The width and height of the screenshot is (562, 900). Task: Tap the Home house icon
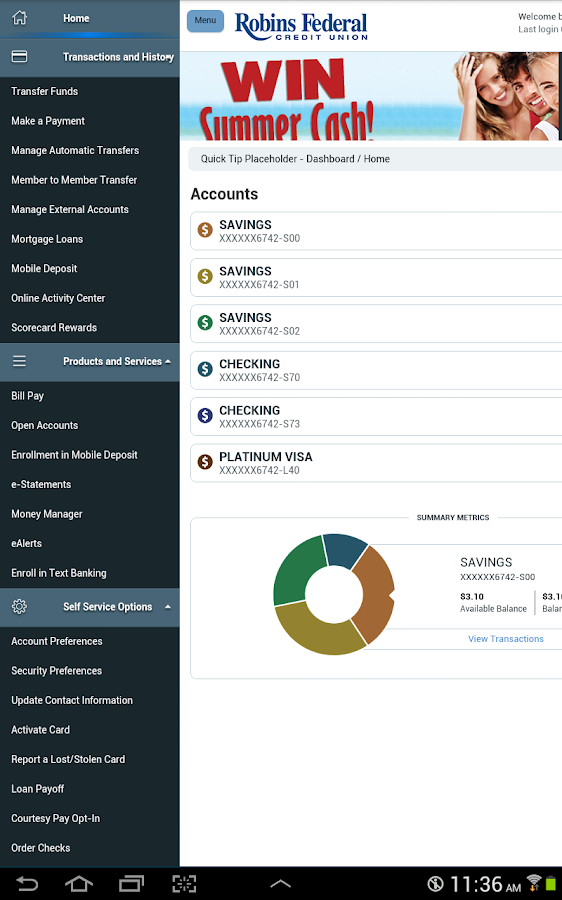(x=20, y=18)
